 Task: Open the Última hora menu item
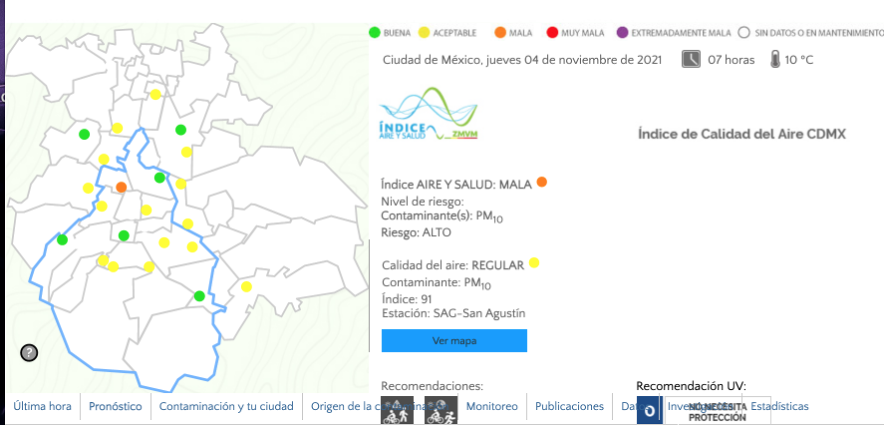[x=43, y=406]
